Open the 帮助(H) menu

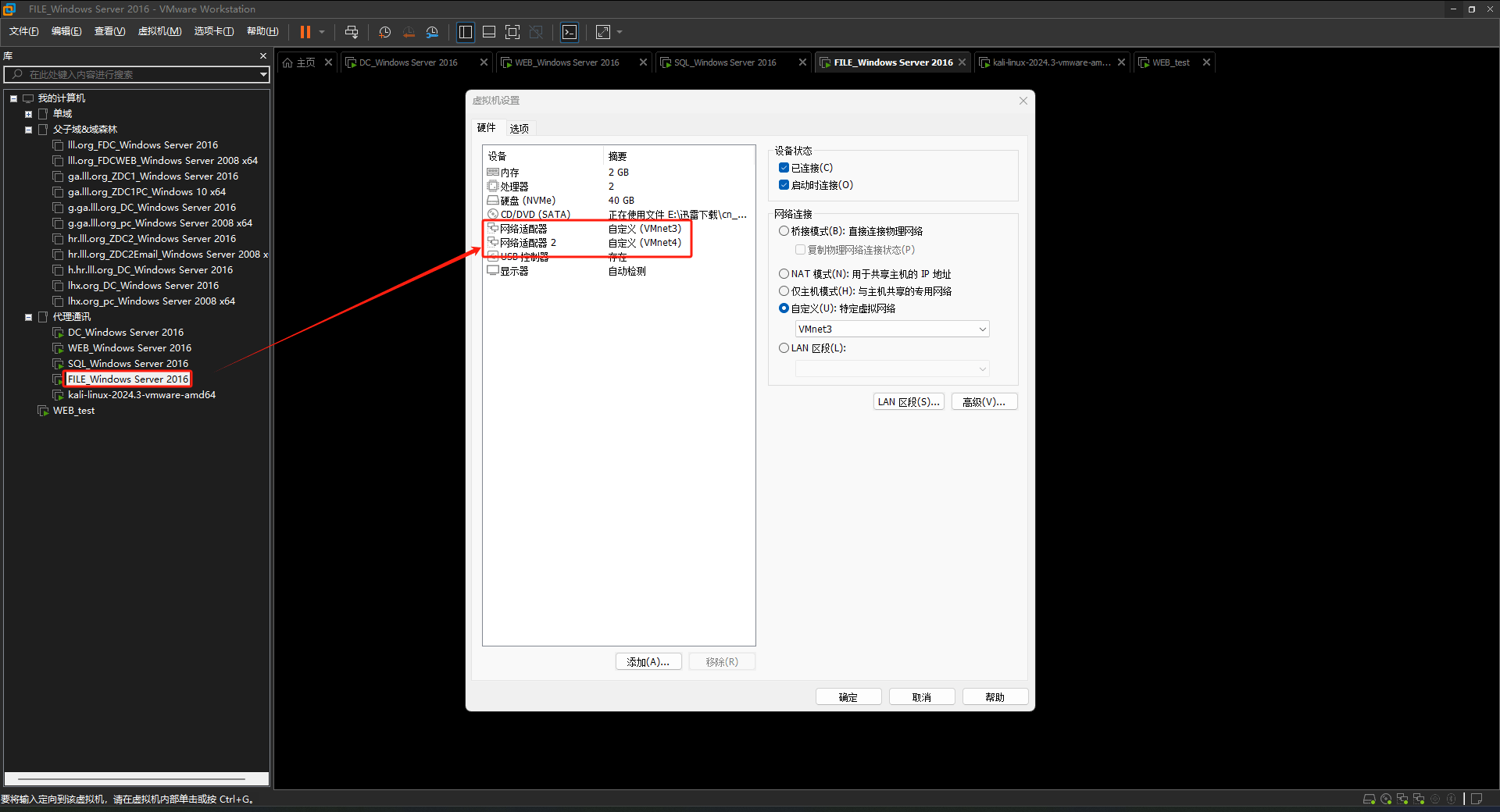(x=262, y=31)
